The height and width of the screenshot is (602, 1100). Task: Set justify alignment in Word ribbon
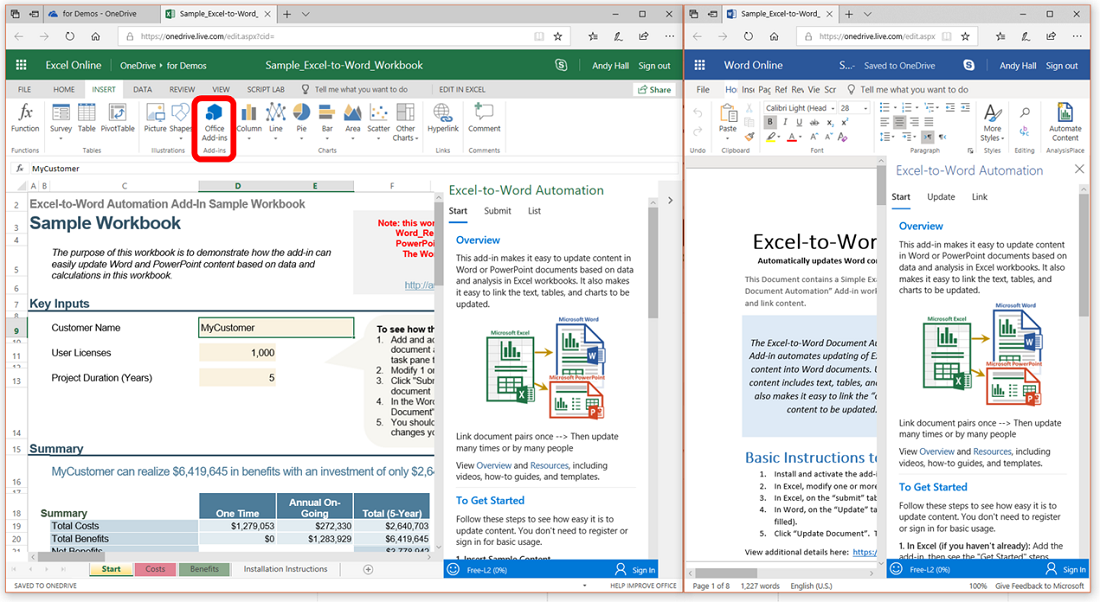pyautogui.click(x=929, y=122)
